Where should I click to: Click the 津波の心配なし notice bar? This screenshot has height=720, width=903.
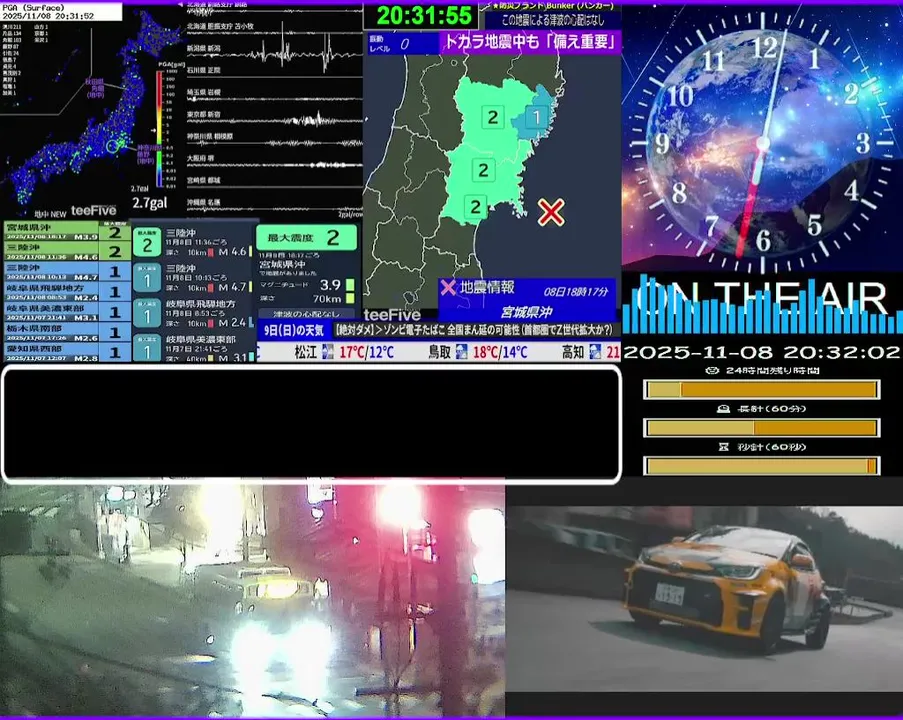(x=306, y=314)
